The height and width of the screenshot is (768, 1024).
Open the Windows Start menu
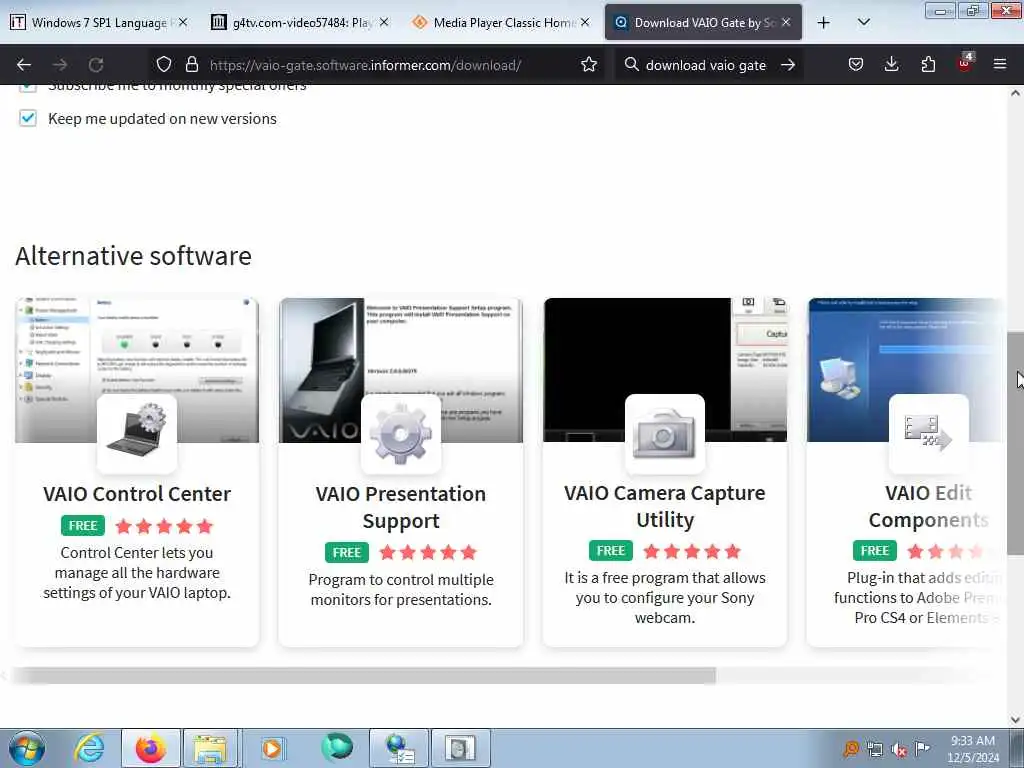27,748
